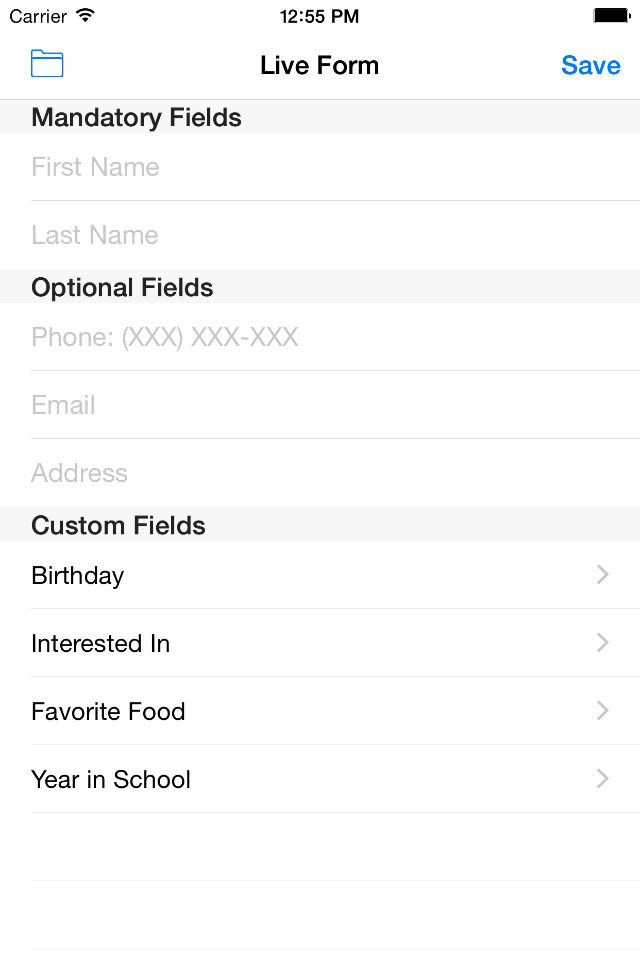Open the Year in School row
The height and width of the screenshot is (960, 640).
300,779
